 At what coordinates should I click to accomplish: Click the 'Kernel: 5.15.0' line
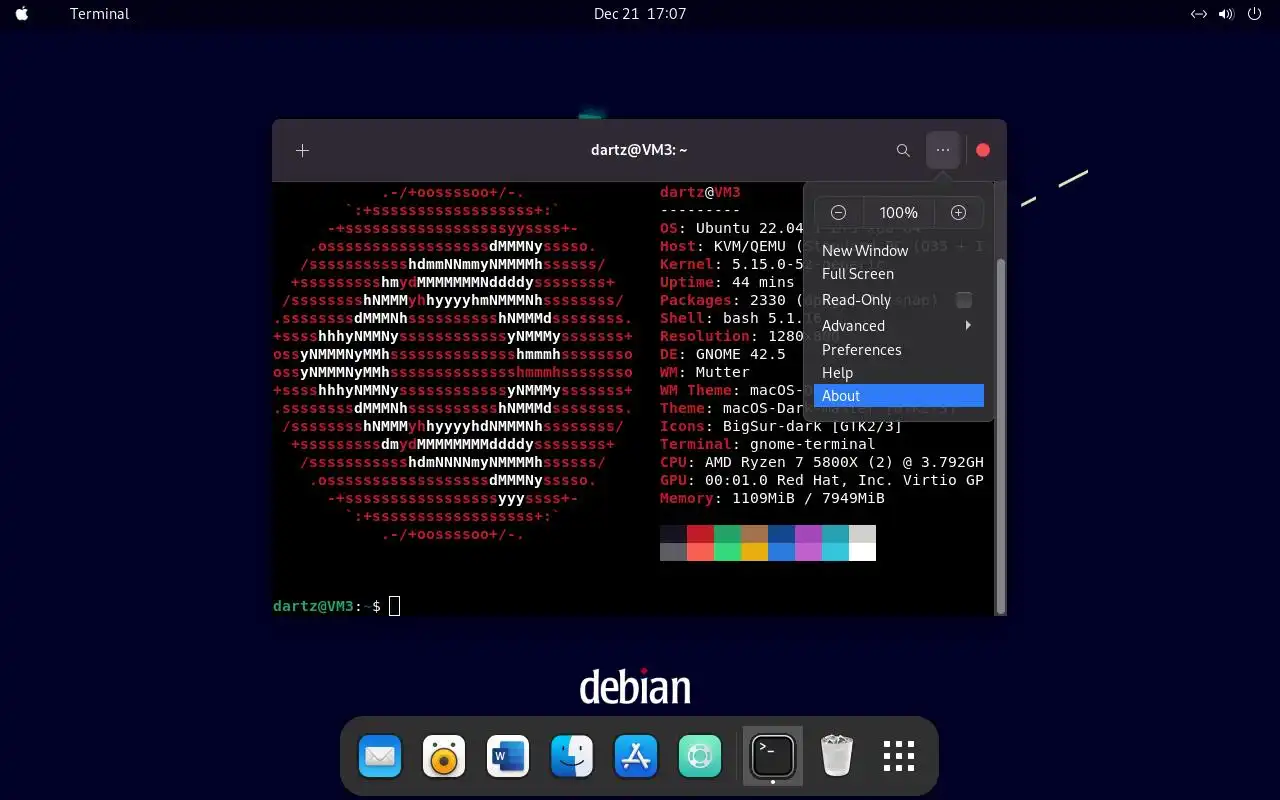coord(731,264)
